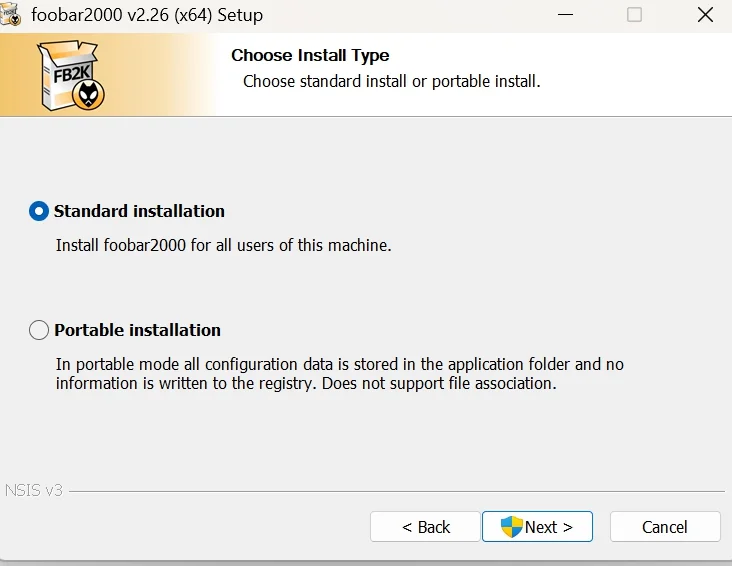Viewport: 732px width, 566px height.
Task: Click the UAC shield icon on Next
Action: (511, 527)
